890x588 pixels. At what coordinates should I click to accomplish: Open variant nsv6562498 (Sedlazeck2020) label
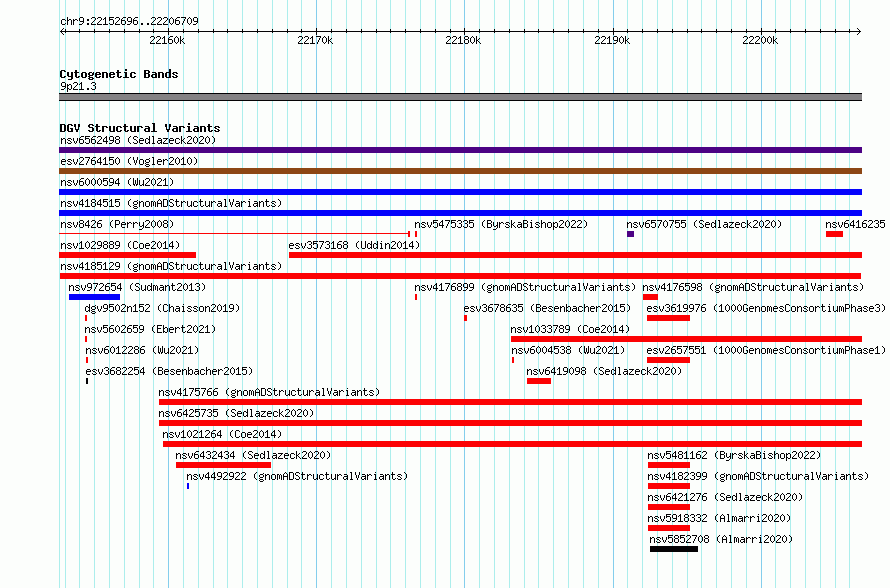tap(138, 140)
